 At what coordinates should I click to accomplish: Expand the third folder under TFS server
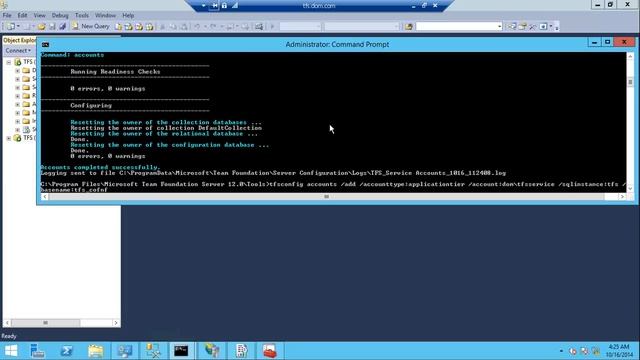18,87
